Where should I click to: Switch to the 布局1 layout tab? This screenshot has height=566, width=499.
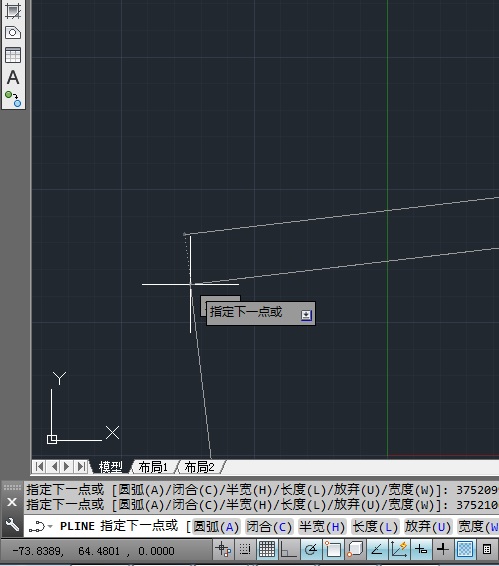pyautogui.click(x=153, y=467)
